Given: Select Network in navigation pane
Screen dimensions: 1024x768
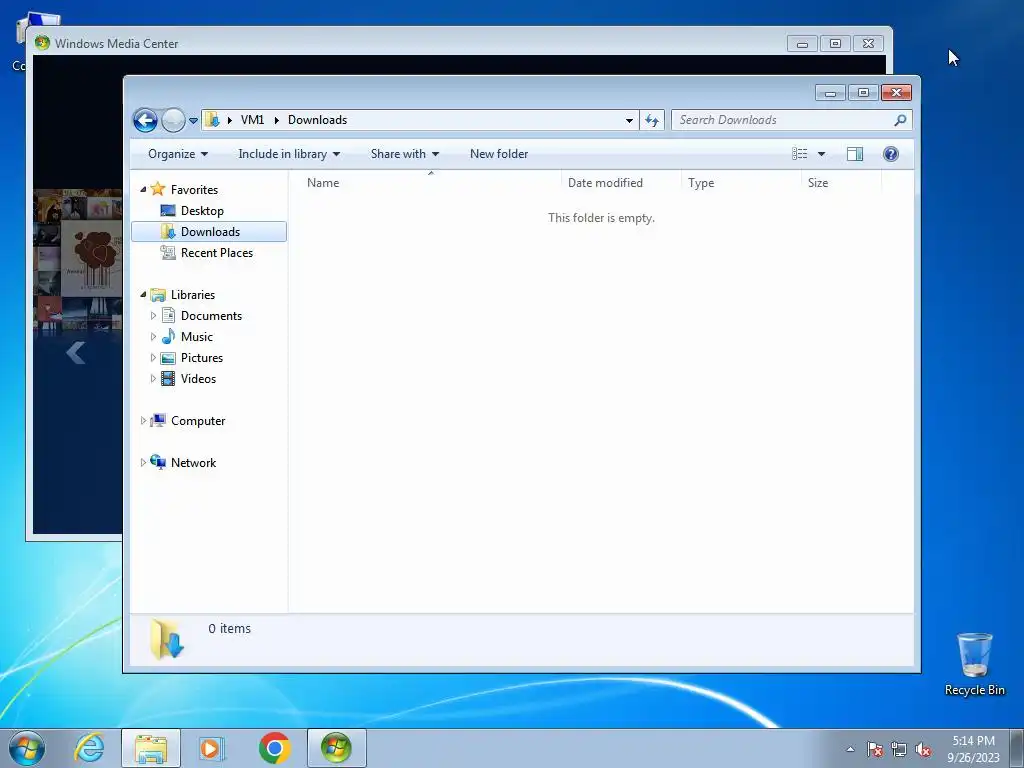Looking at the screenshot, I should 193,462.
